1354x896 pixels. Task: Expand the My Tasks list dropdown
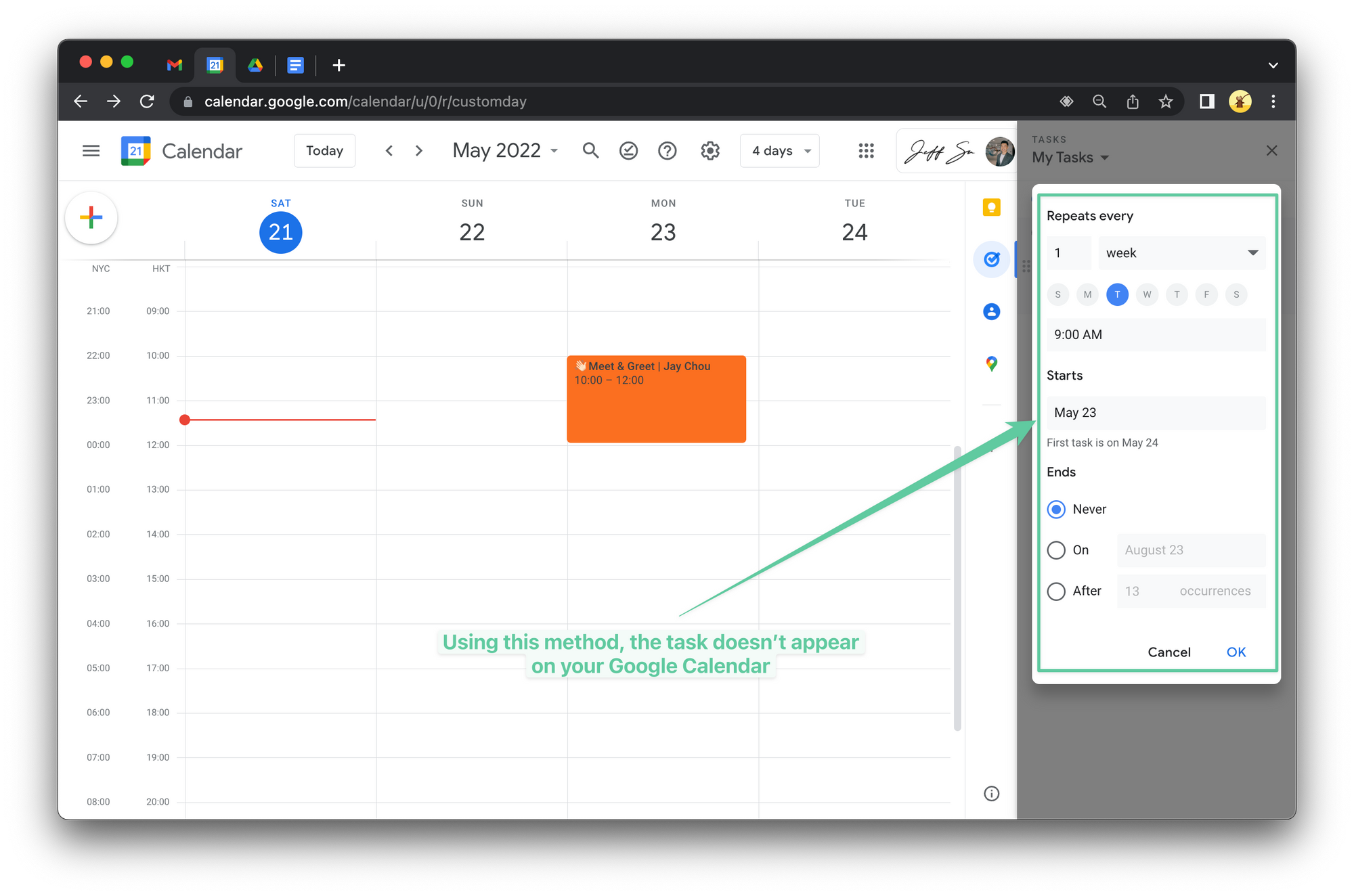[1071, 158]
